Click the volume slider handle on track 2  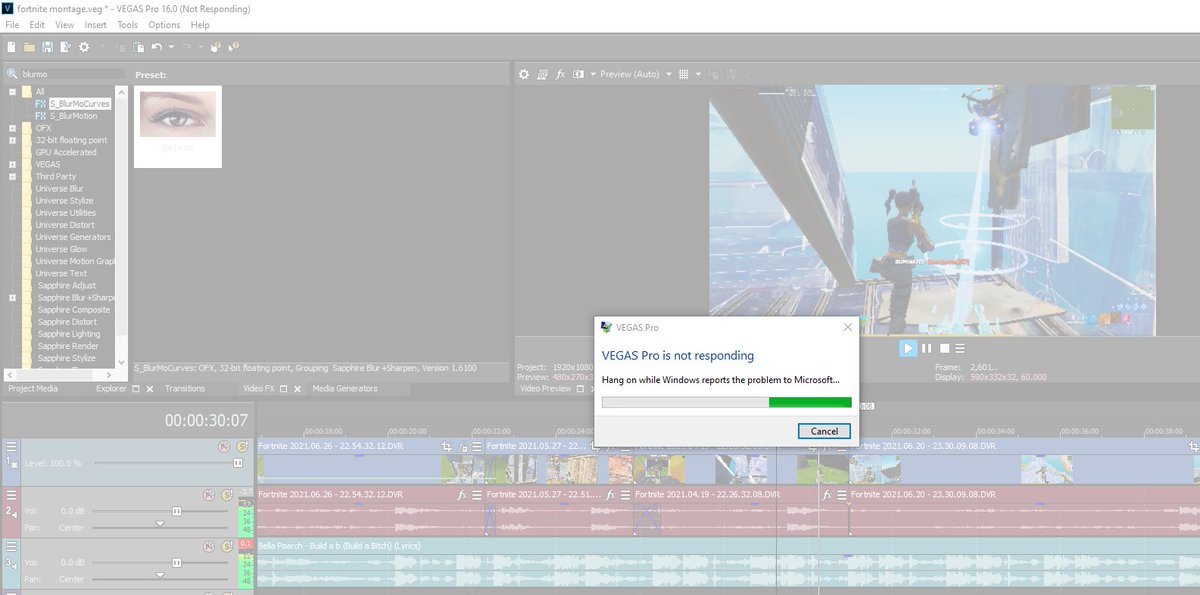pyautogui.click(x=176, y=511)
